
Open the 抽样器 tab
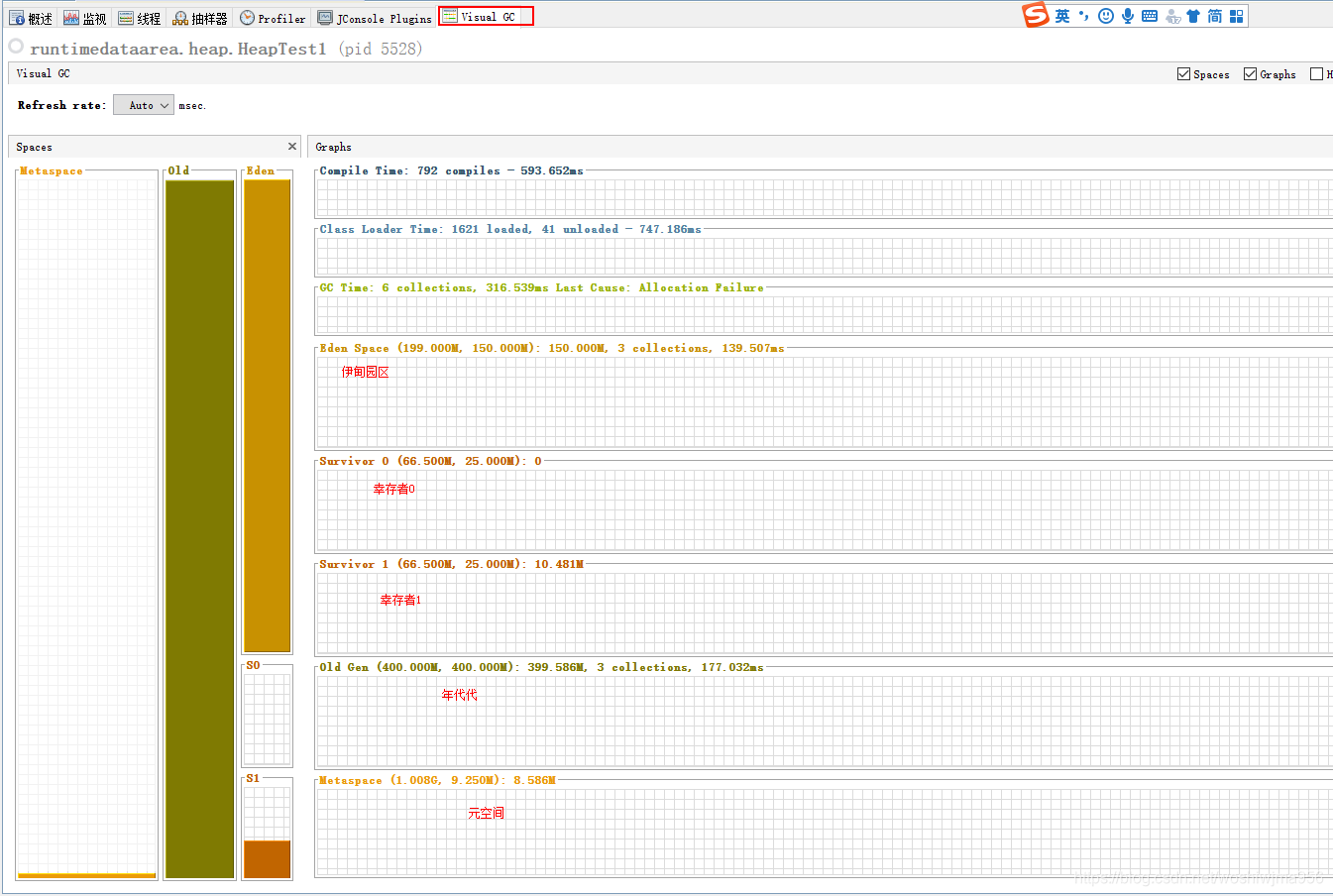coord(200,18)
